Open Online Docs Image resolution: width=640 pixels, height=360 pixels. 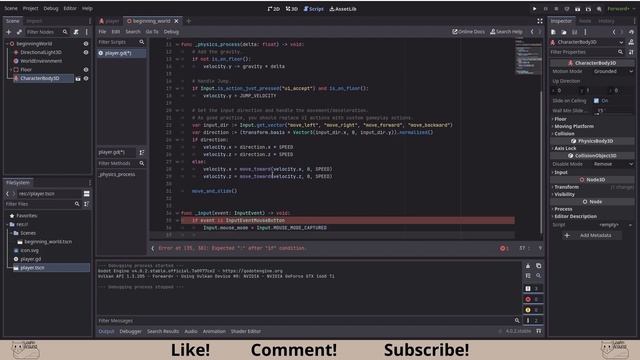coord(469,31)
